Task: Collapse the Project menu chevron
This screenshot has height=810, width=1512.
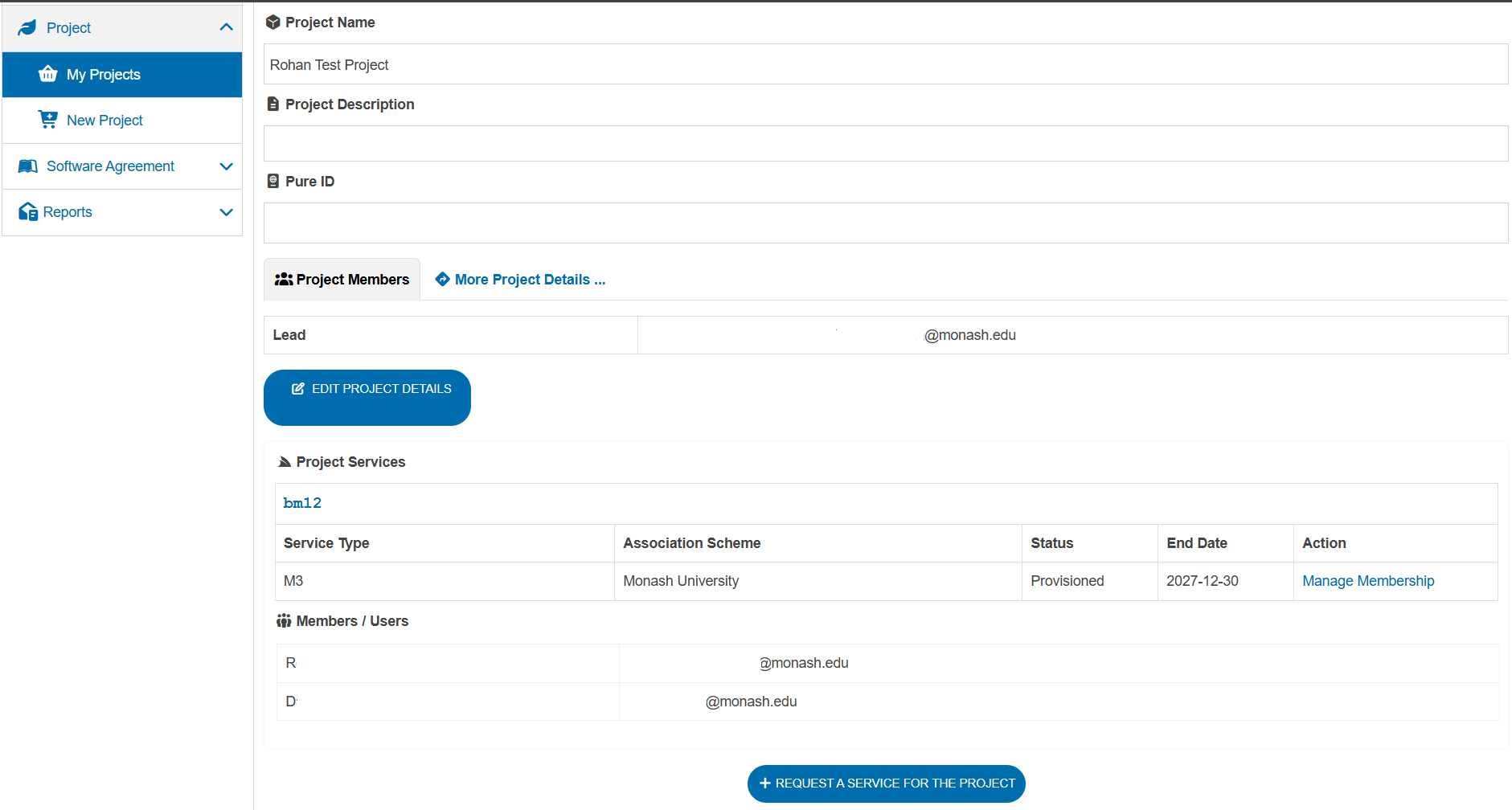Action: click(226, 28)
